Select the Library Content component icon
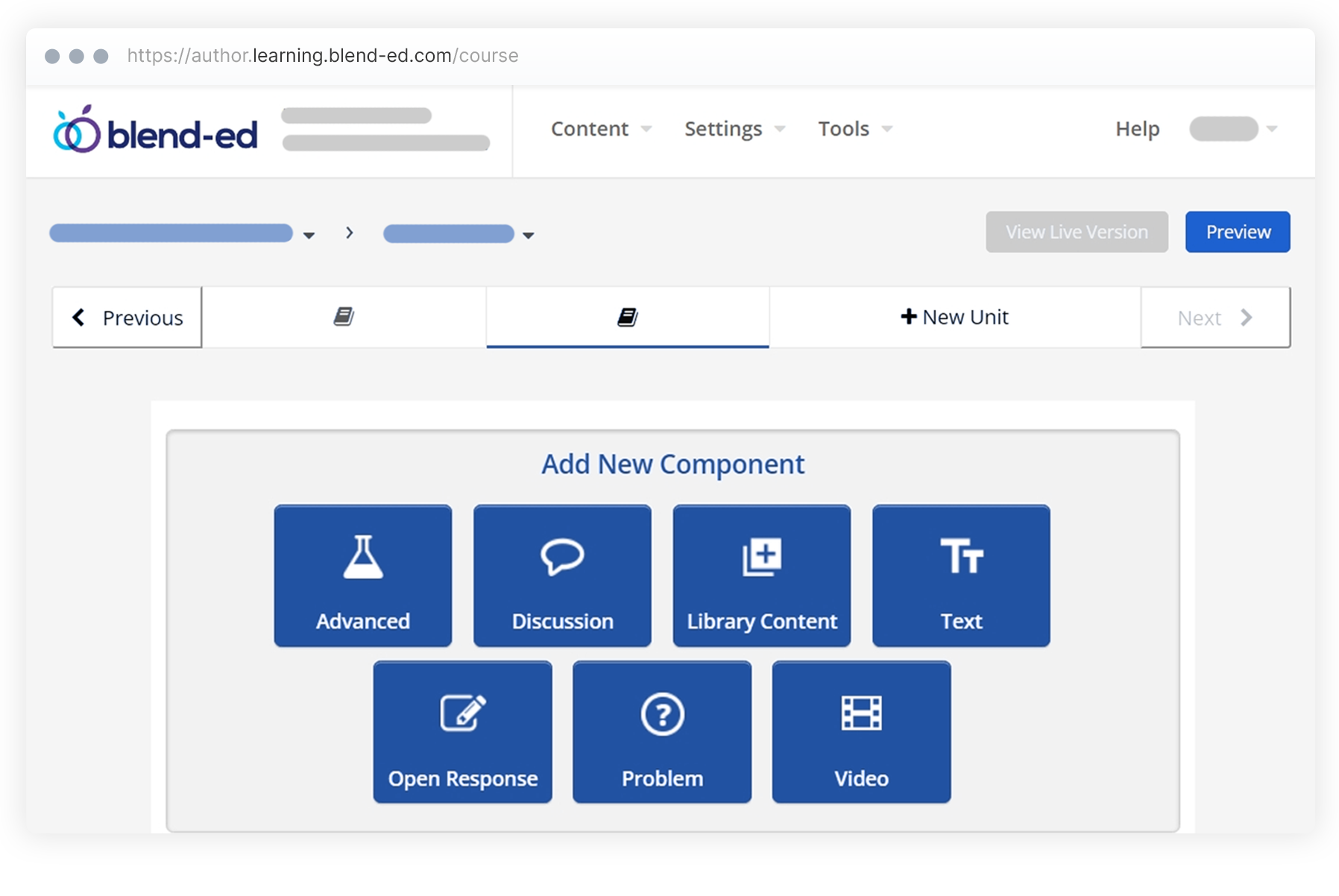 click(x=761, y=575)
